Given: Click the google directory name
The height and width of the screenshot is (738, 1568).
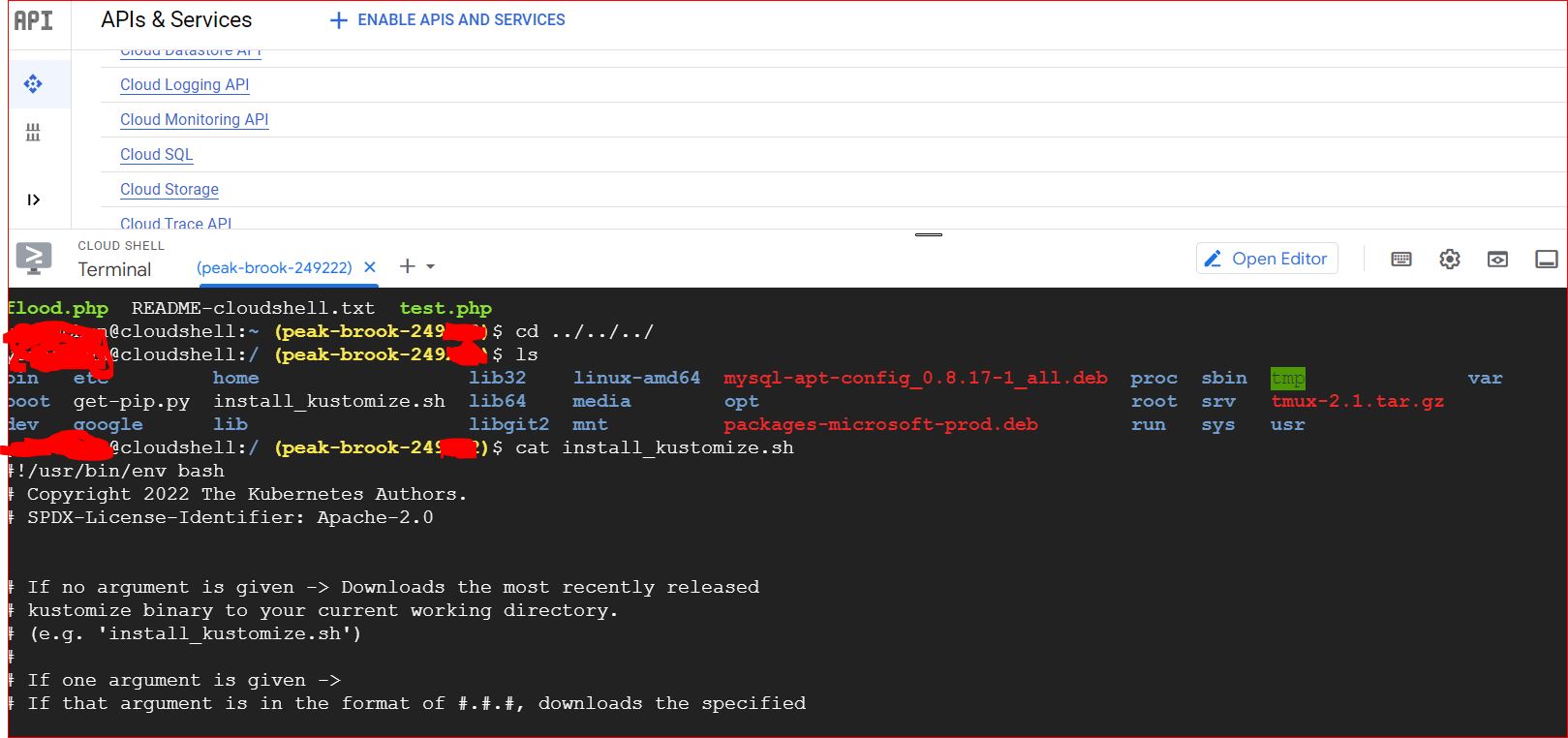Looking at the screenshot, I should 108,424.
